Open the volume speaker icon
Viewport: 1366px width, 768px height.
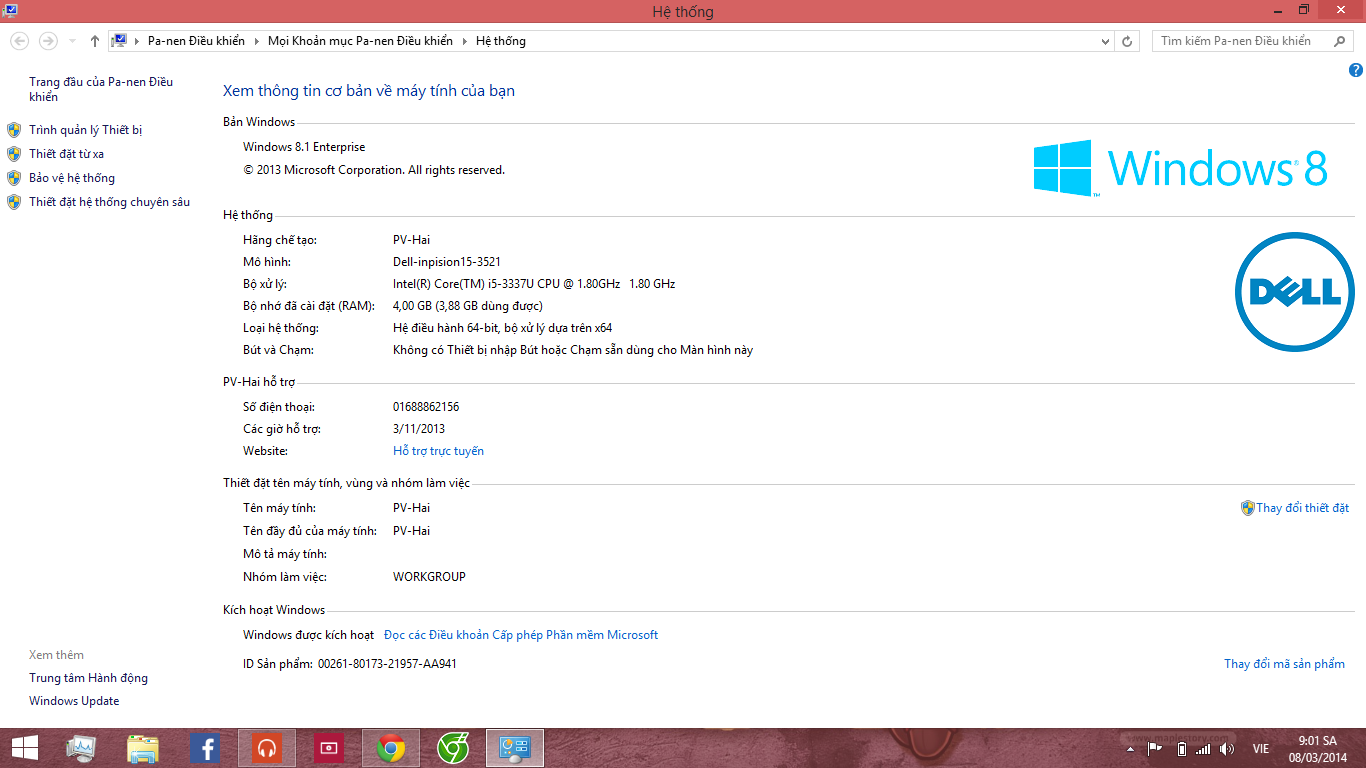click(1227, 749)
